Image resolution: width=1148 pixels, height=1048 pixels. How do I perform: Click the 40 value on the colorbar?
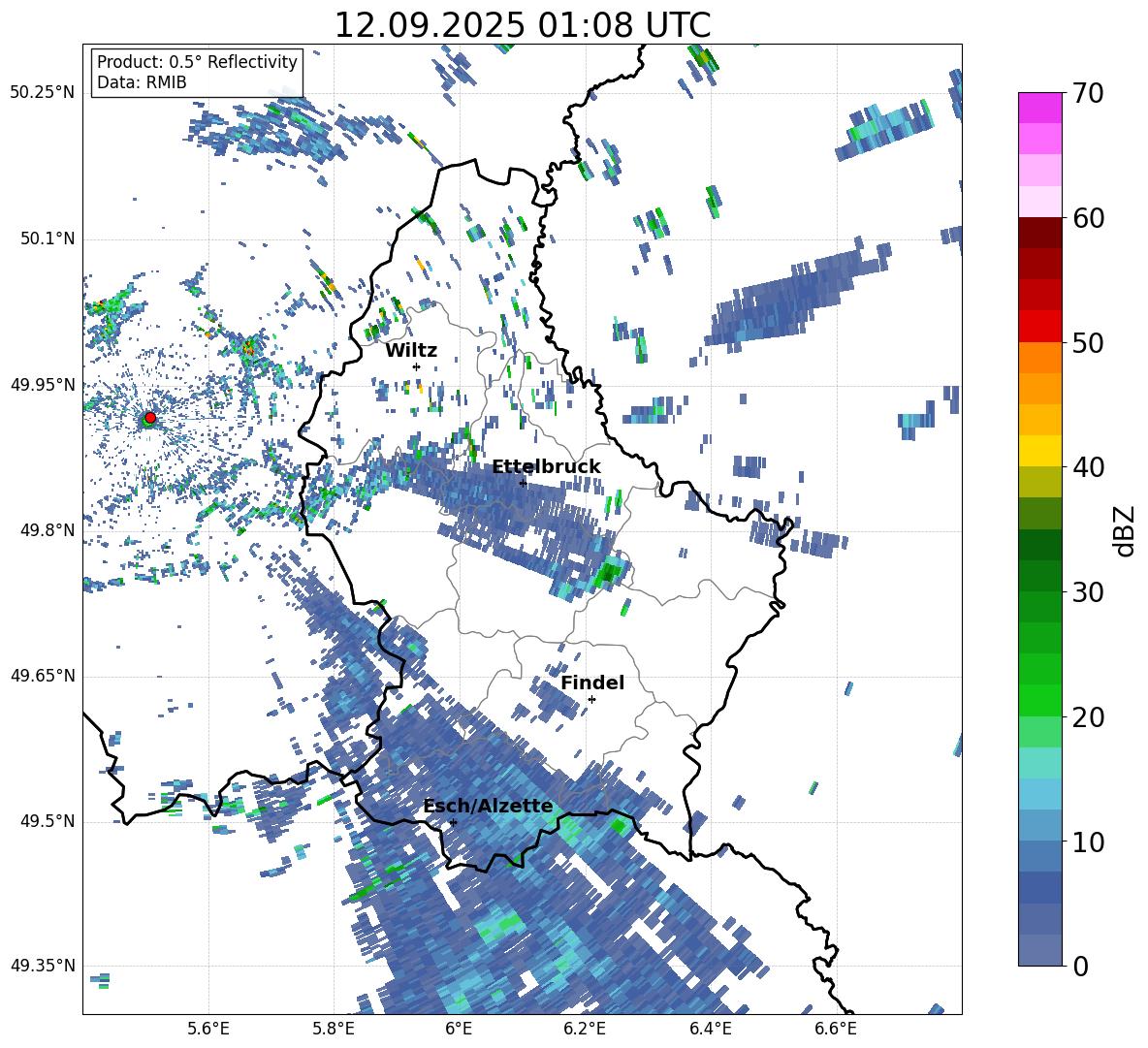click(1088, 467)
